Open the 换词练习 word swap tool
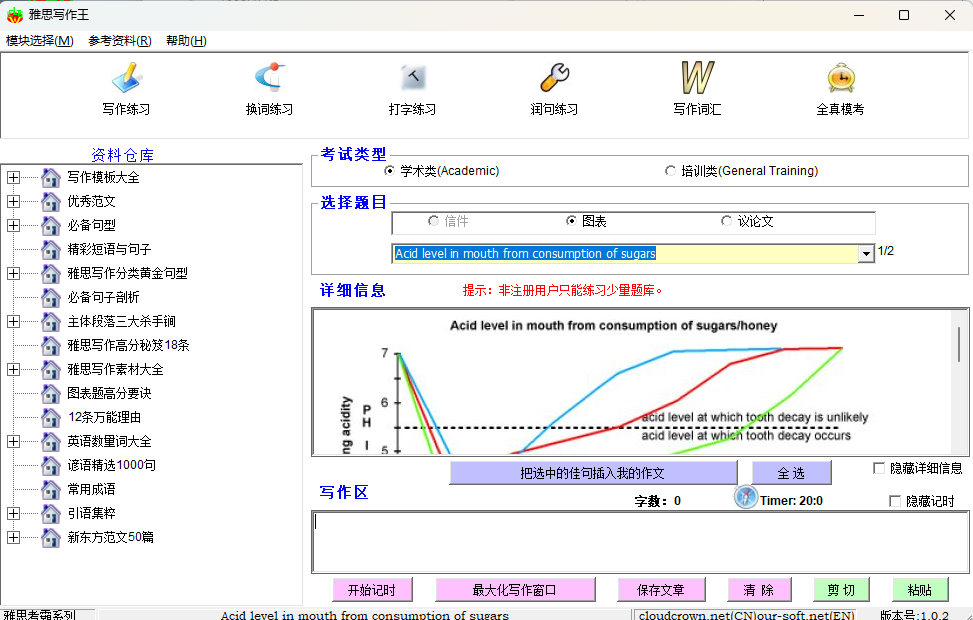This screenshot has height=620, width=973. point(269,79)
